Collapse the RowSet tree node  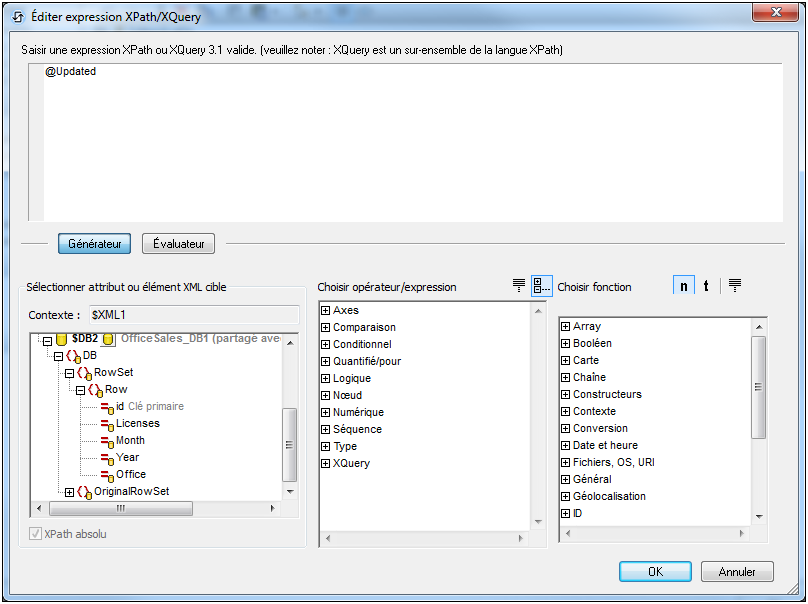69,373
